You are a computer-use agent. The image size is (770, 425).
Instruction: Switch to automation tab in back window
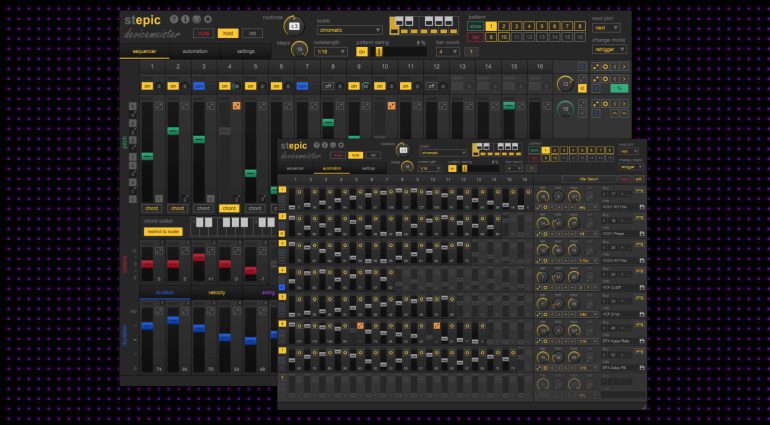195,51
